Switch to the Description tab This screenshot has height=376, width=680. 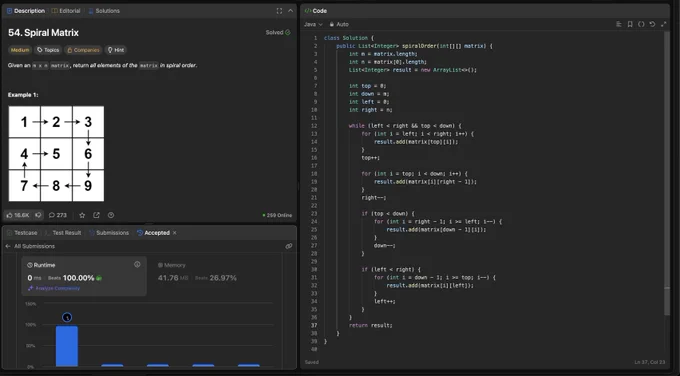[x=26, y=11]
